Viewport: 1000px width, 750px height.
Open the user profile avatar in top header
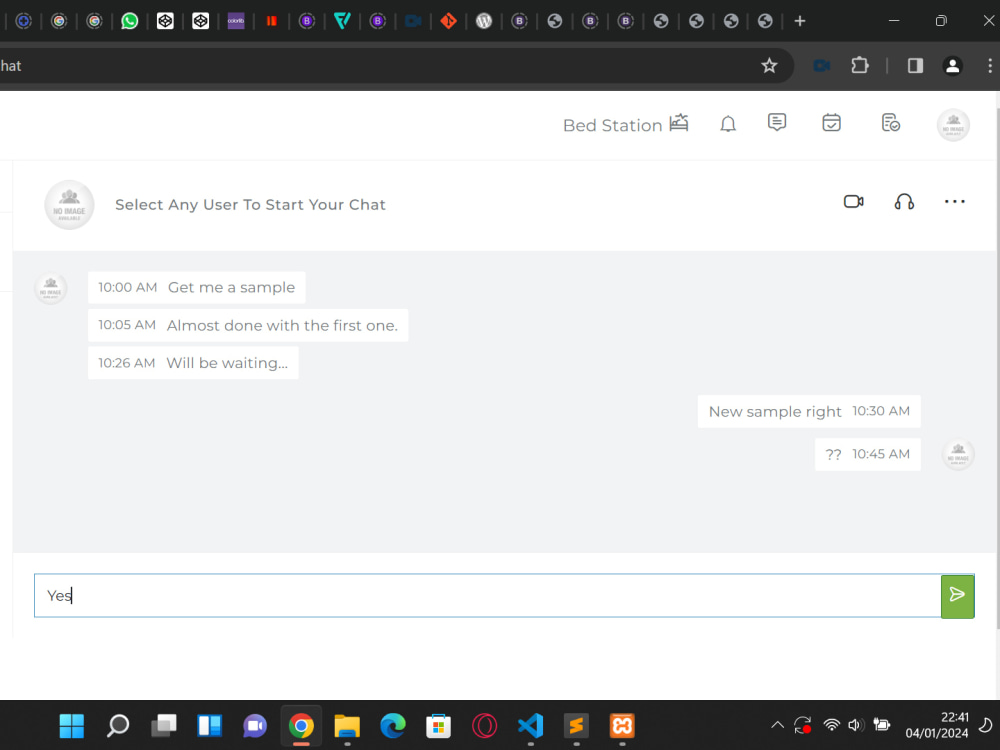point(953,124)
